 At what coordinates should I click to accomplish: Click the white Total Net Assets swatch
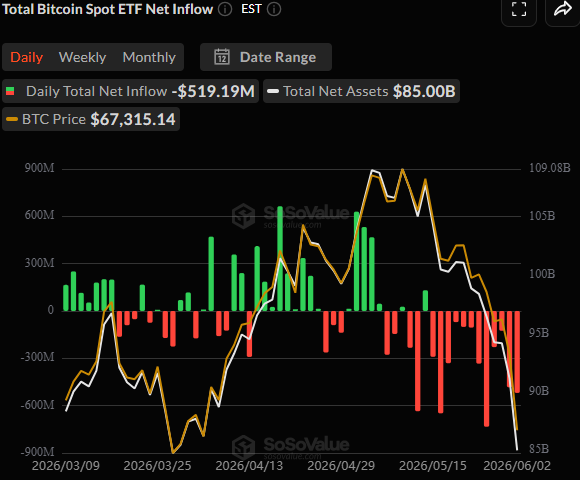coord(273,91)
